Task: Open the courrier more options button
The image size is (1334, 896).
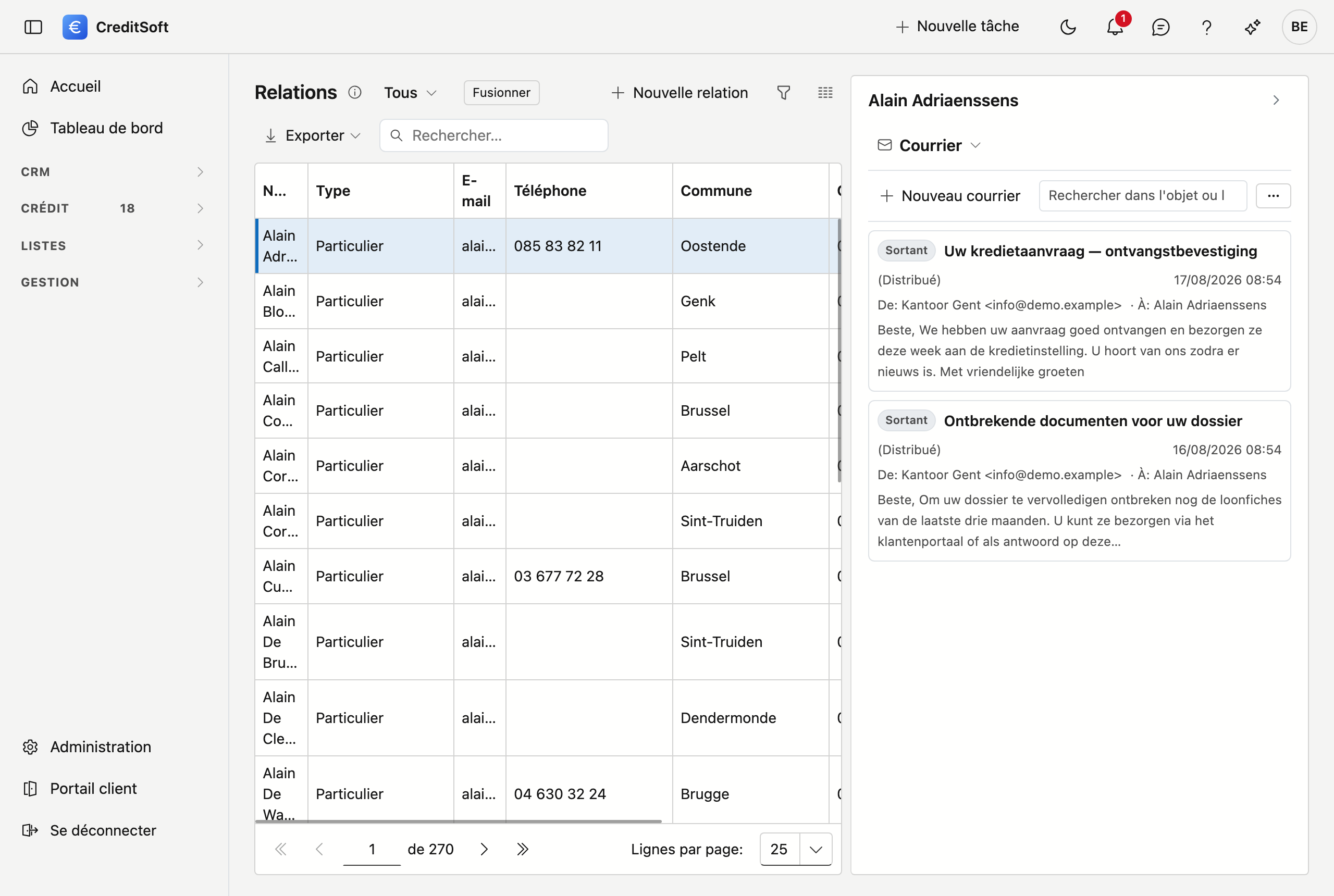Action: (1273, 196)
